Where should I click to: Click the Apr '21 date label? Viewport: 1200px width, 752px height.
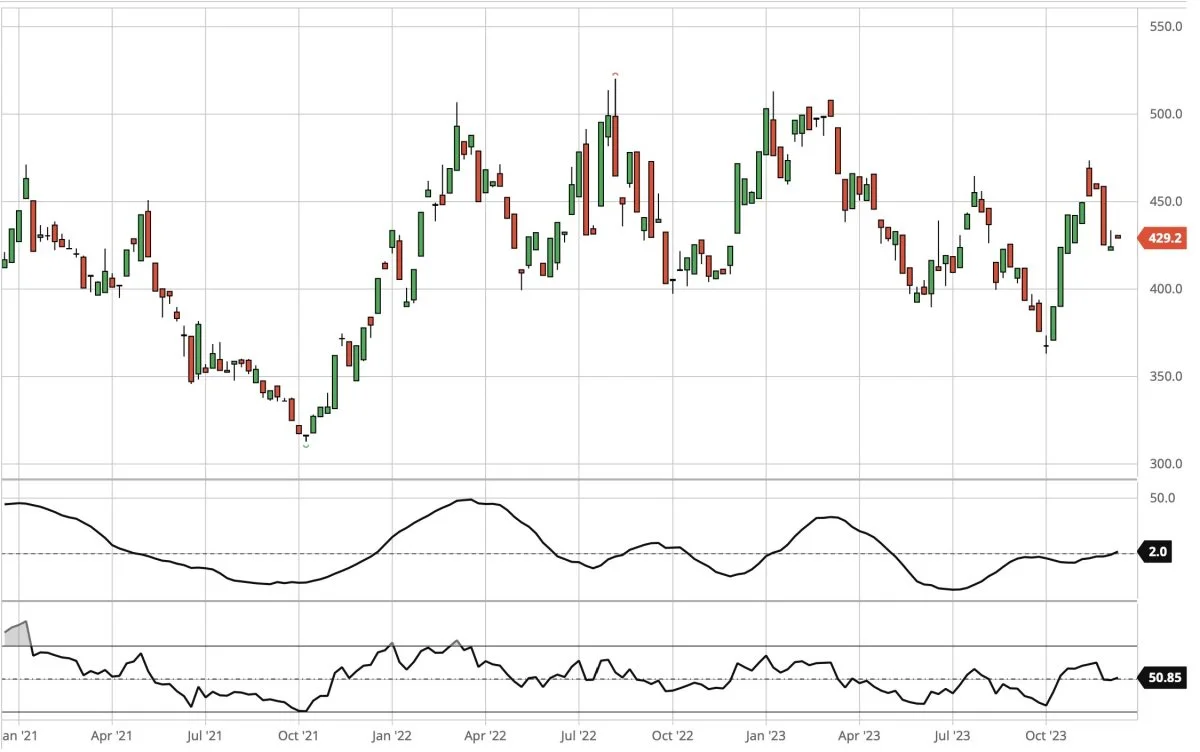111,736
